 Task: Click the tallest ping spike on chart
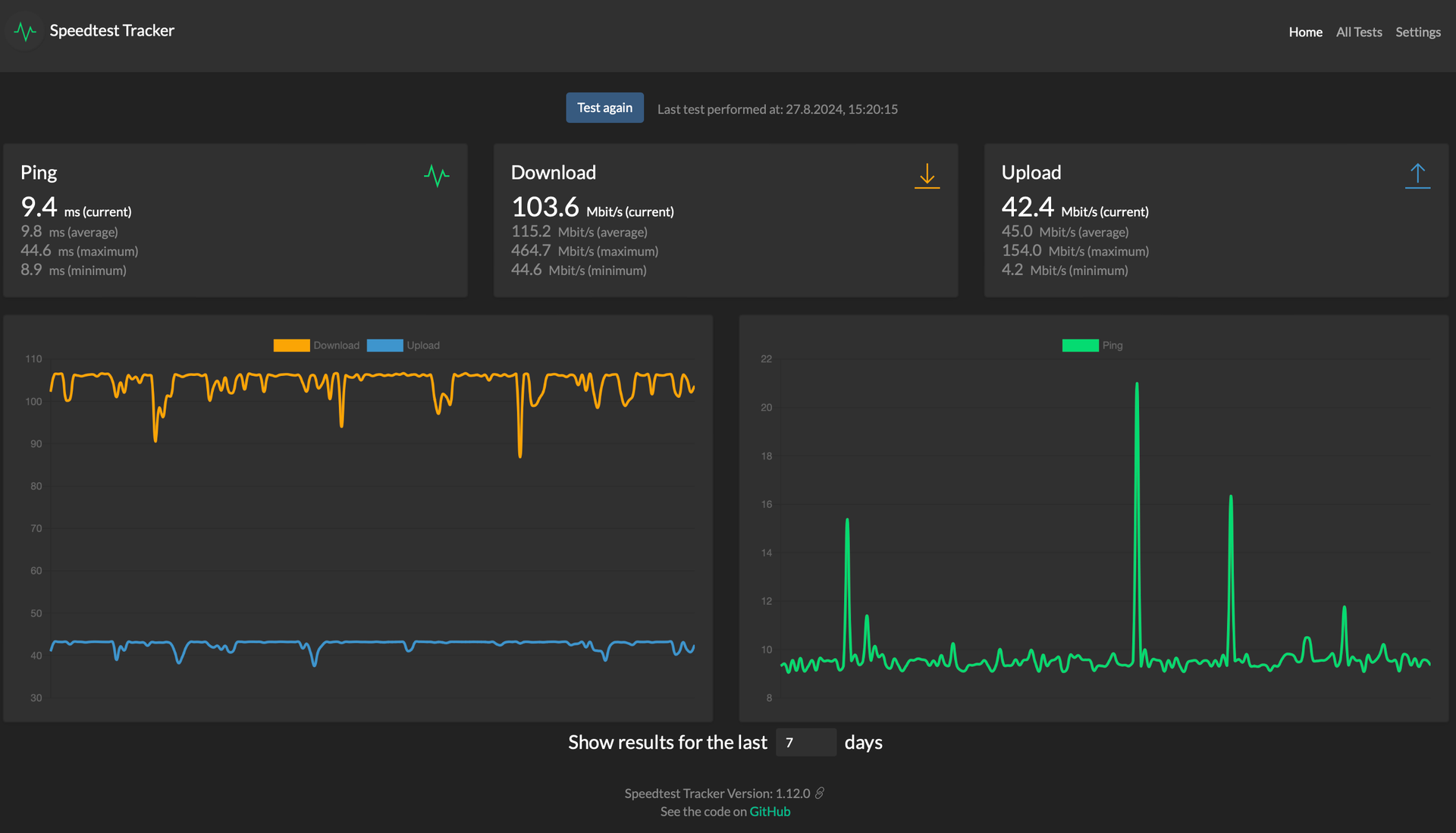[1137, 385]
